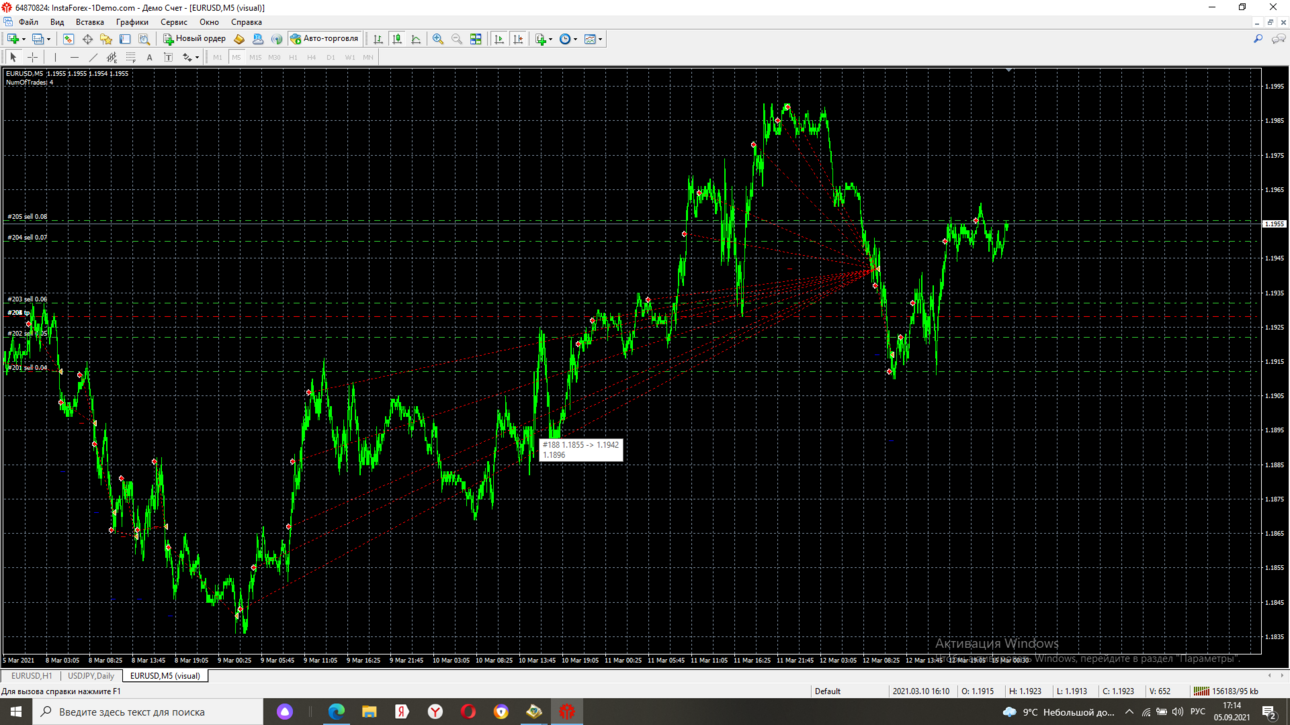Tile chart windows icon
Viewport: 1290px width, 725px height.
point(476,39)
